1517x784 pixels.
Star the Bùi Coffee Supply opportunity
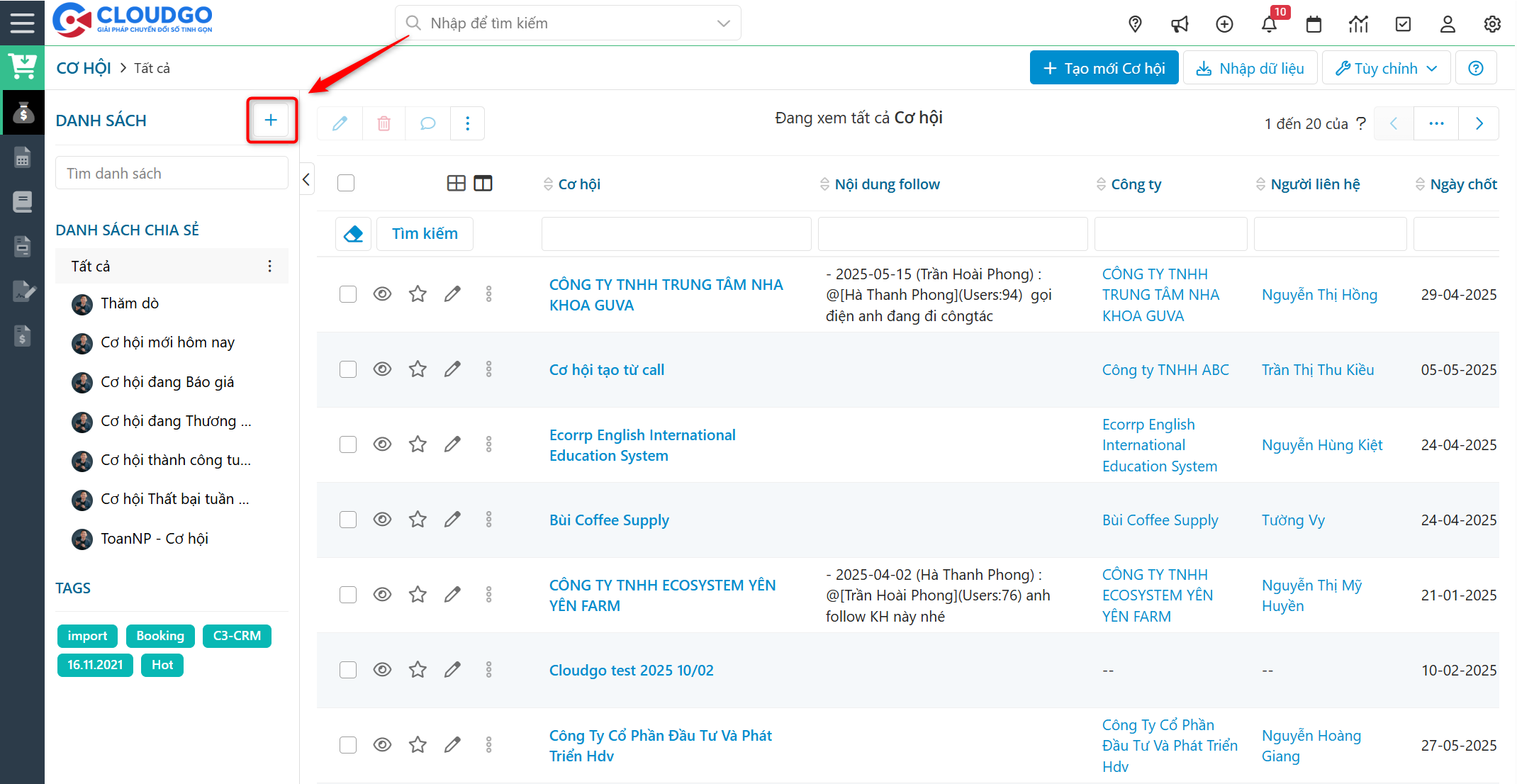(418, 520)
